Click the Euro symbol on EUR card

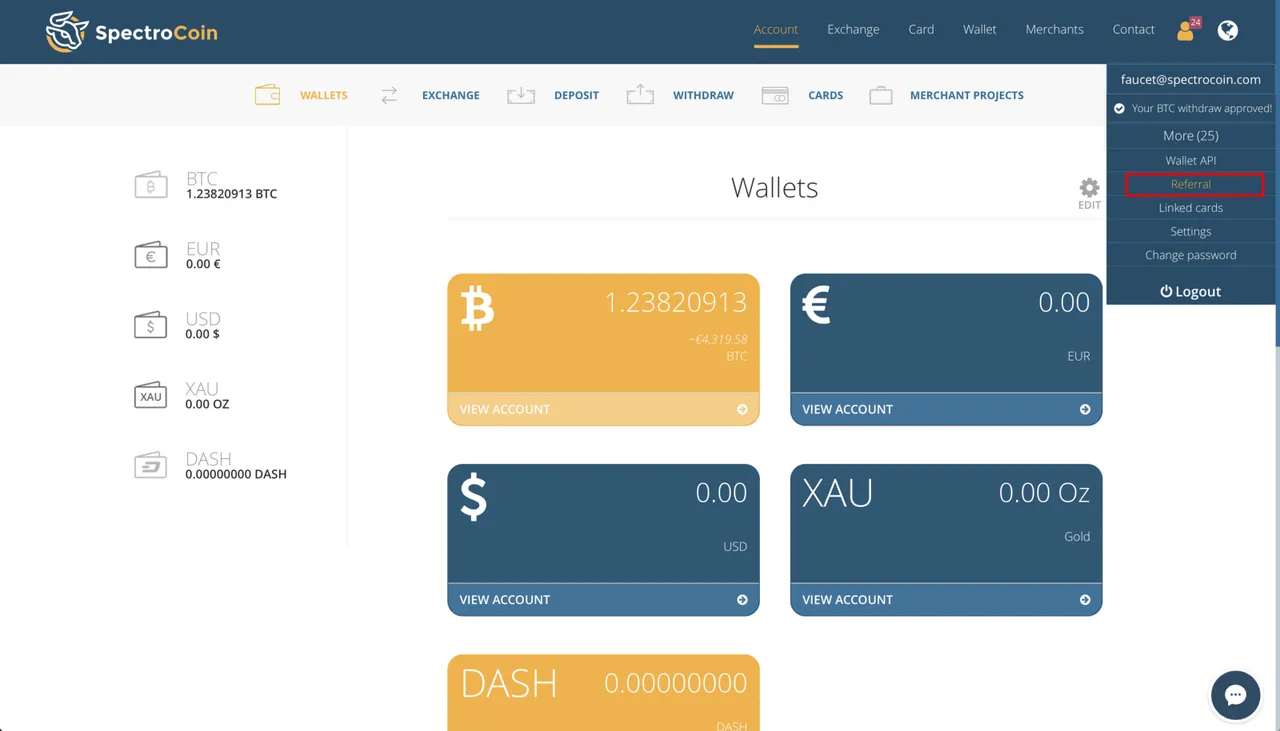(x=816, y=305)
